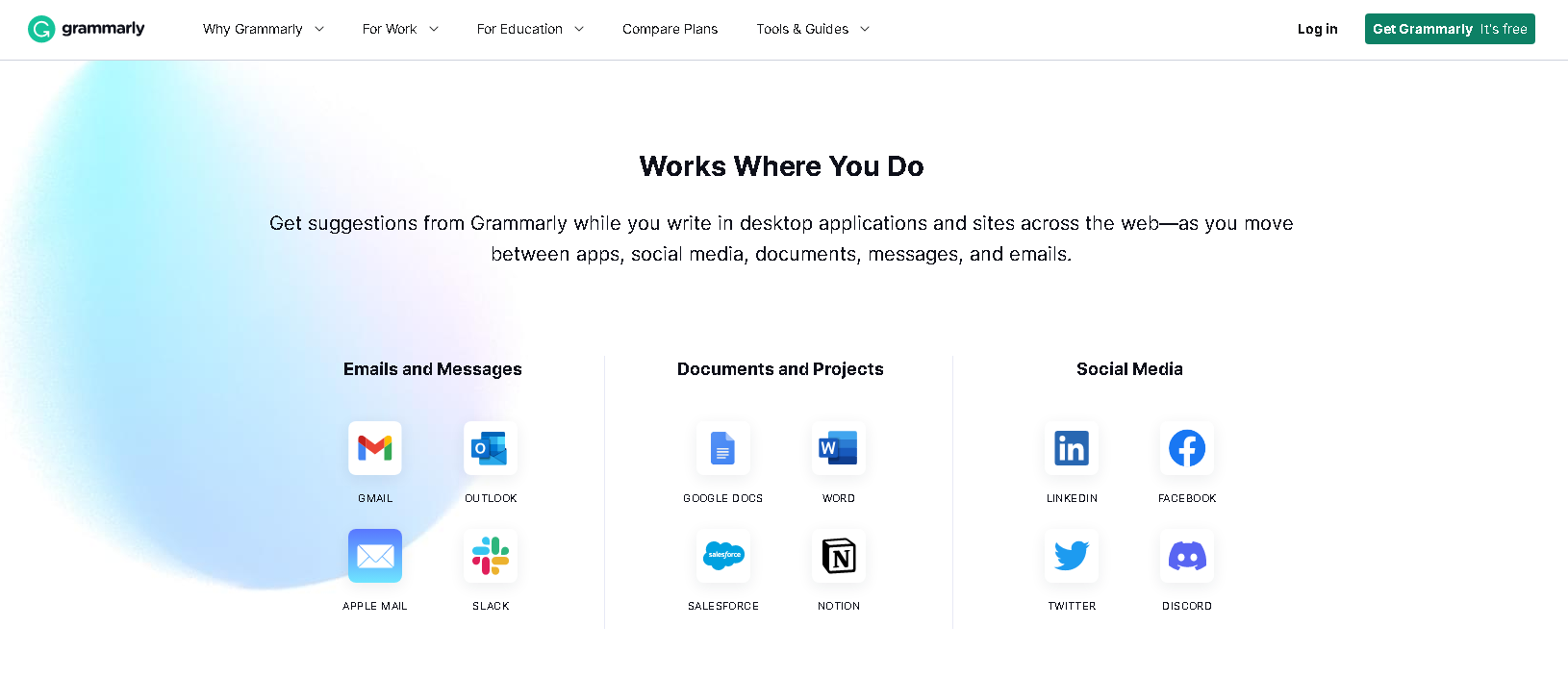Click the SALESFORCE label
This screenshot has width=1568, height=677.
pyautogui.click(x=723, y=606)
